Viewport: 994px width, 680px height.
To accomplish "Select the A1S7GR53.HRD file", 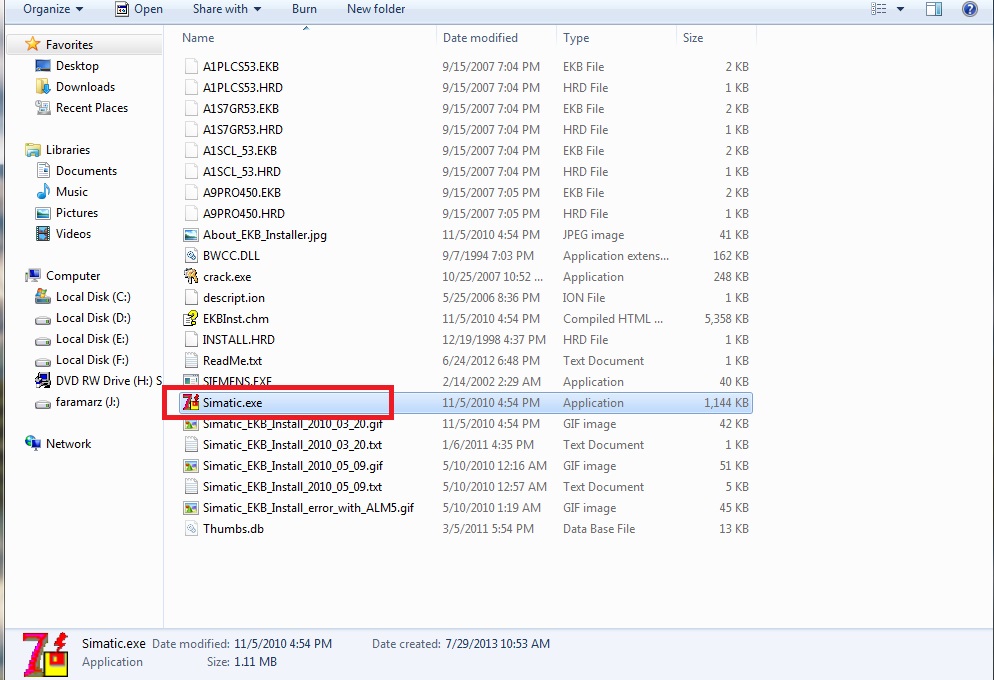I will tap(242, 129).
